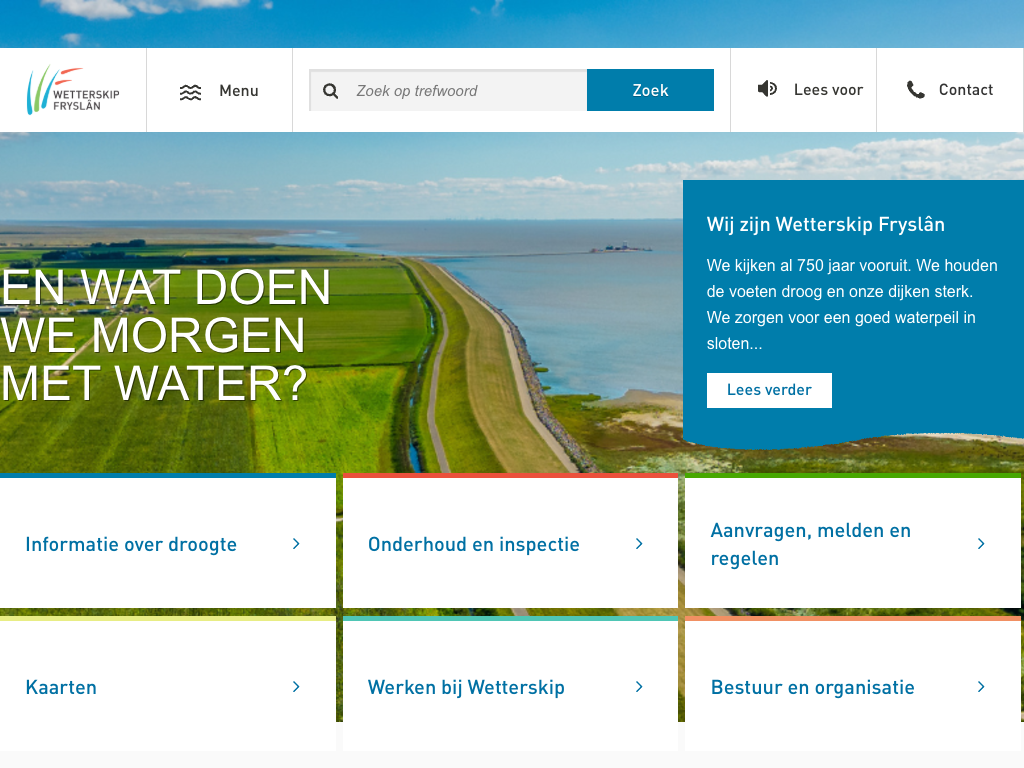Focus the Zoek op trefwoord search field
Screen dimensions: 1024x768
click(x=465, y=91)
